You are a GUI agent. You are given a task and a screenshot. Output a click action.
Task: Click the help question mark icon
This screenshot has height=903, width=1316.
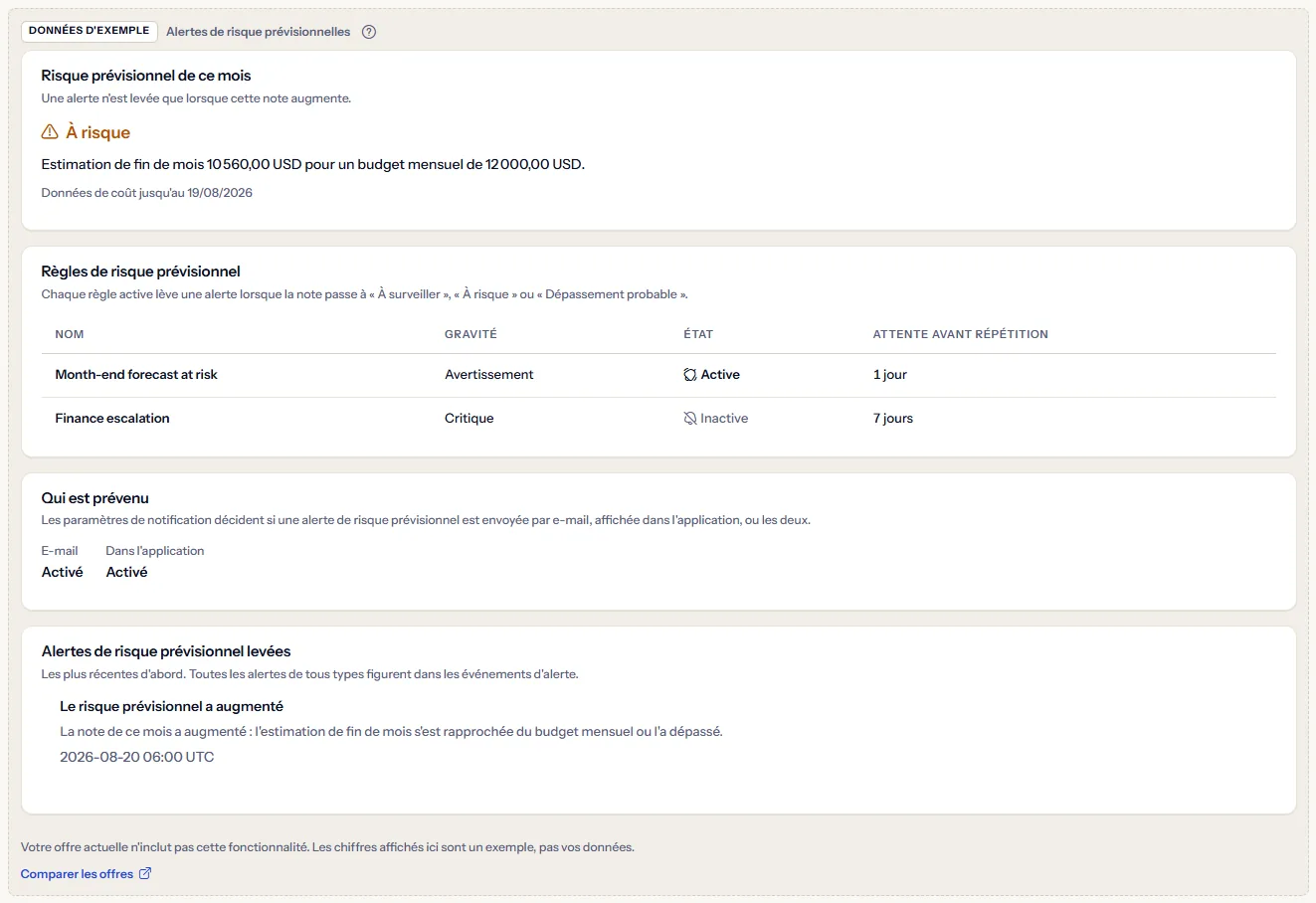coord(369,32)
